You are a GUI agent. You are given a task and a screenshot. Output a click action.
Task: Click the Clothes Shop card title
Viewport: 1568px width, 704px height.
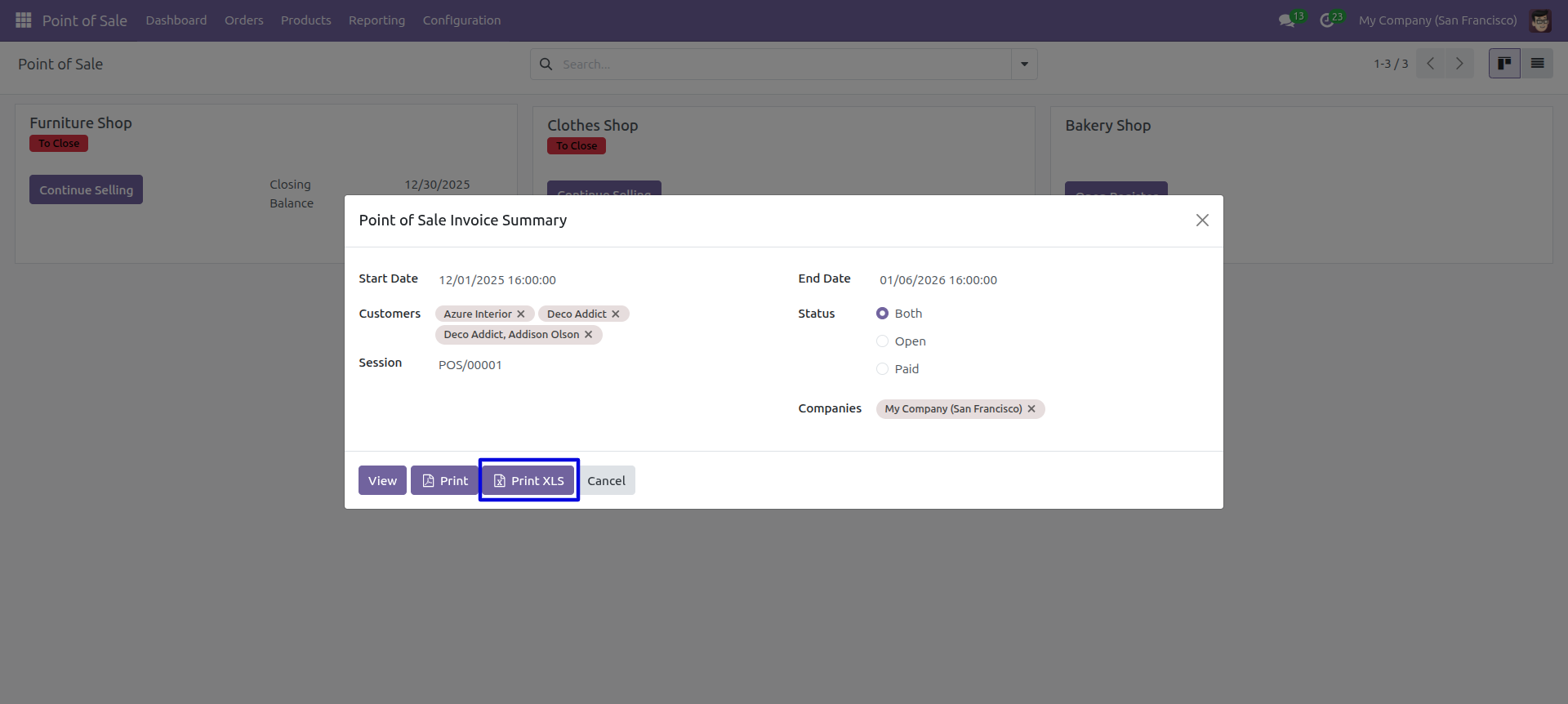[593, 125]
